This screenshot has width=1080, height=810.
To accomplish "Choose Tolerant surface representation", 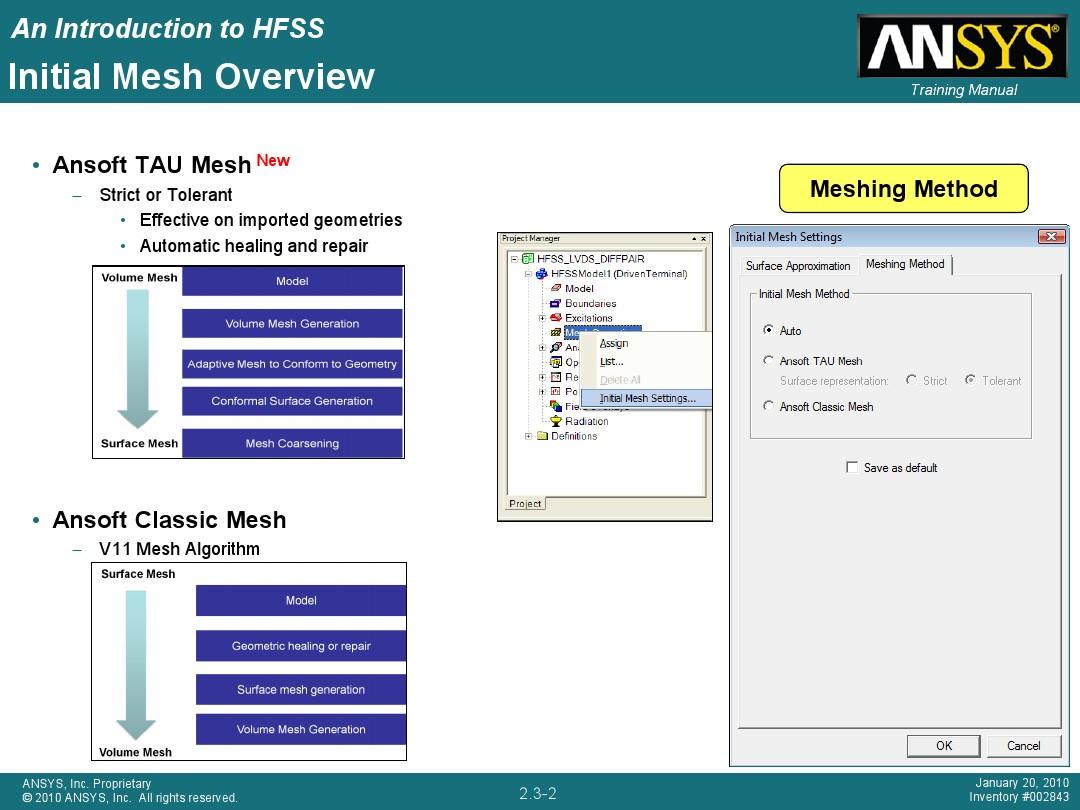I will [970, 380].
